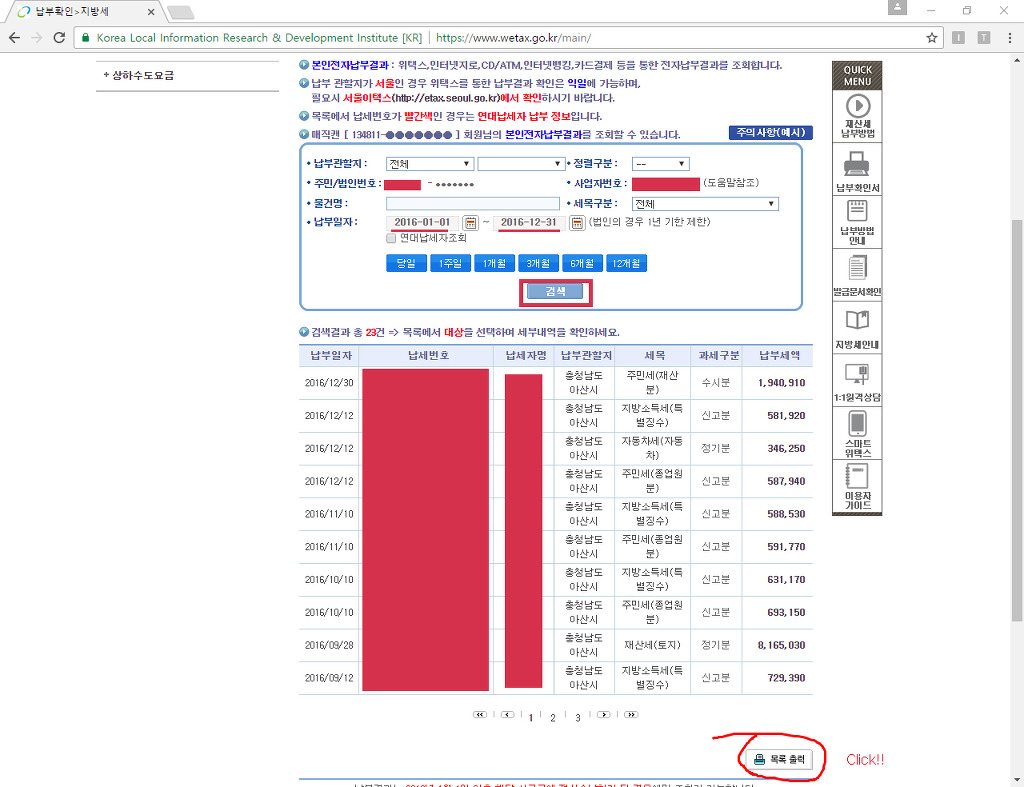Open the 납부방법 안내 quick menu icon

click(x=857, y=223)
